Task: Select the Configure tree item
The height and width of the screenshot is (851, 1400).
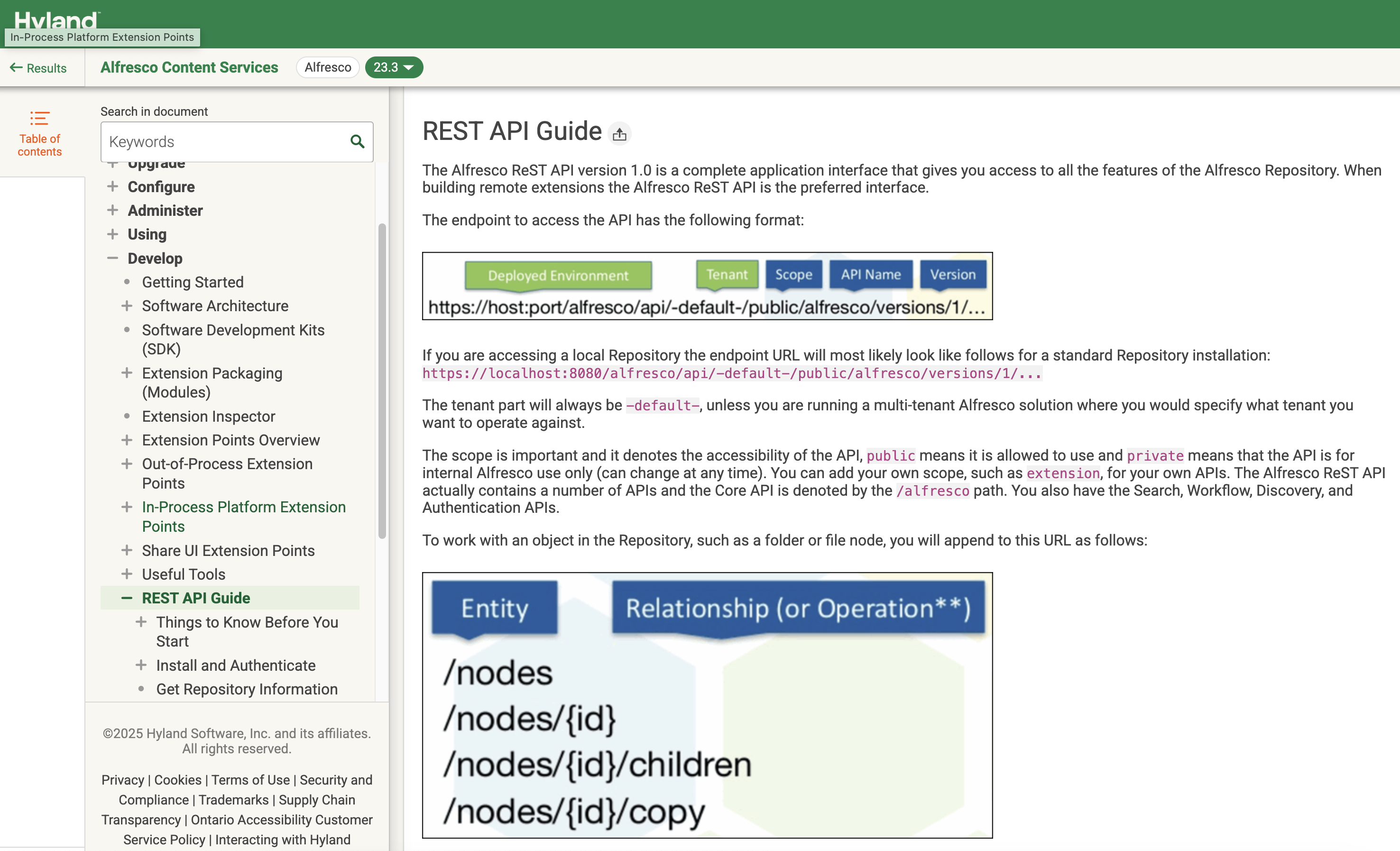Action: coord(161,186)
